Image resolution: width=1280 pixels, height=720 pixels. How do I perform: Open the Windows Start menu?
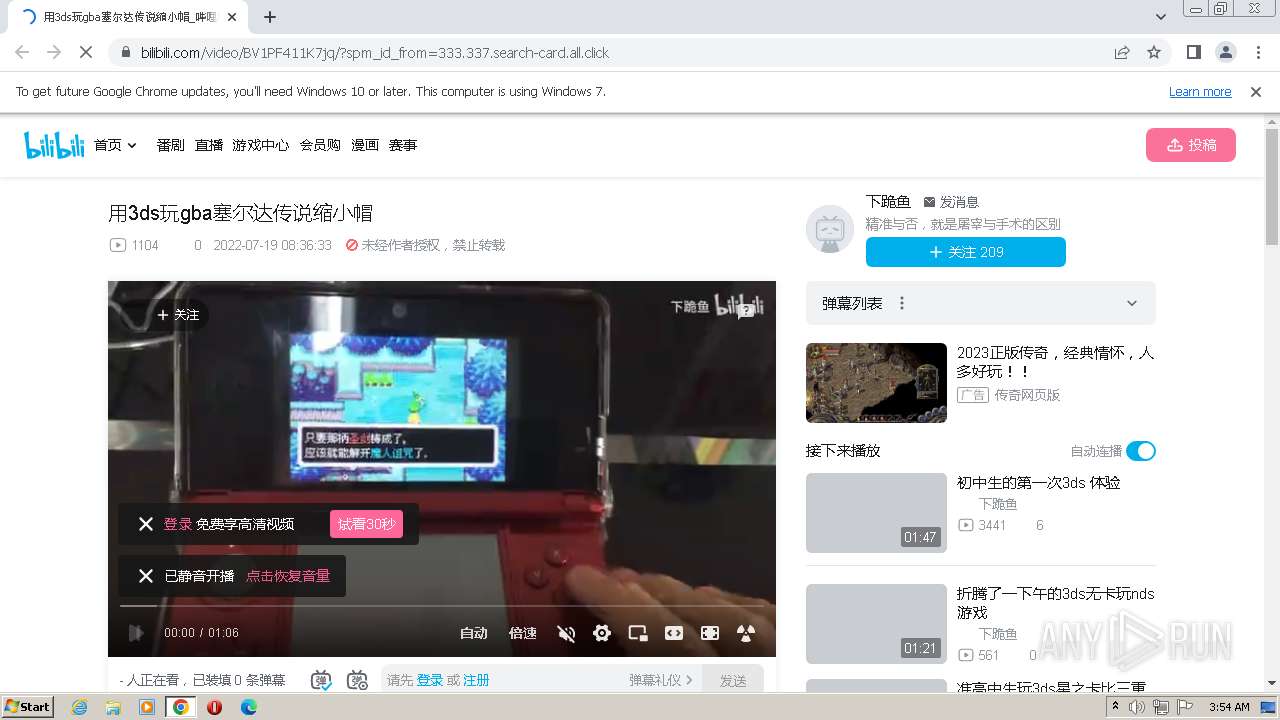27,706
